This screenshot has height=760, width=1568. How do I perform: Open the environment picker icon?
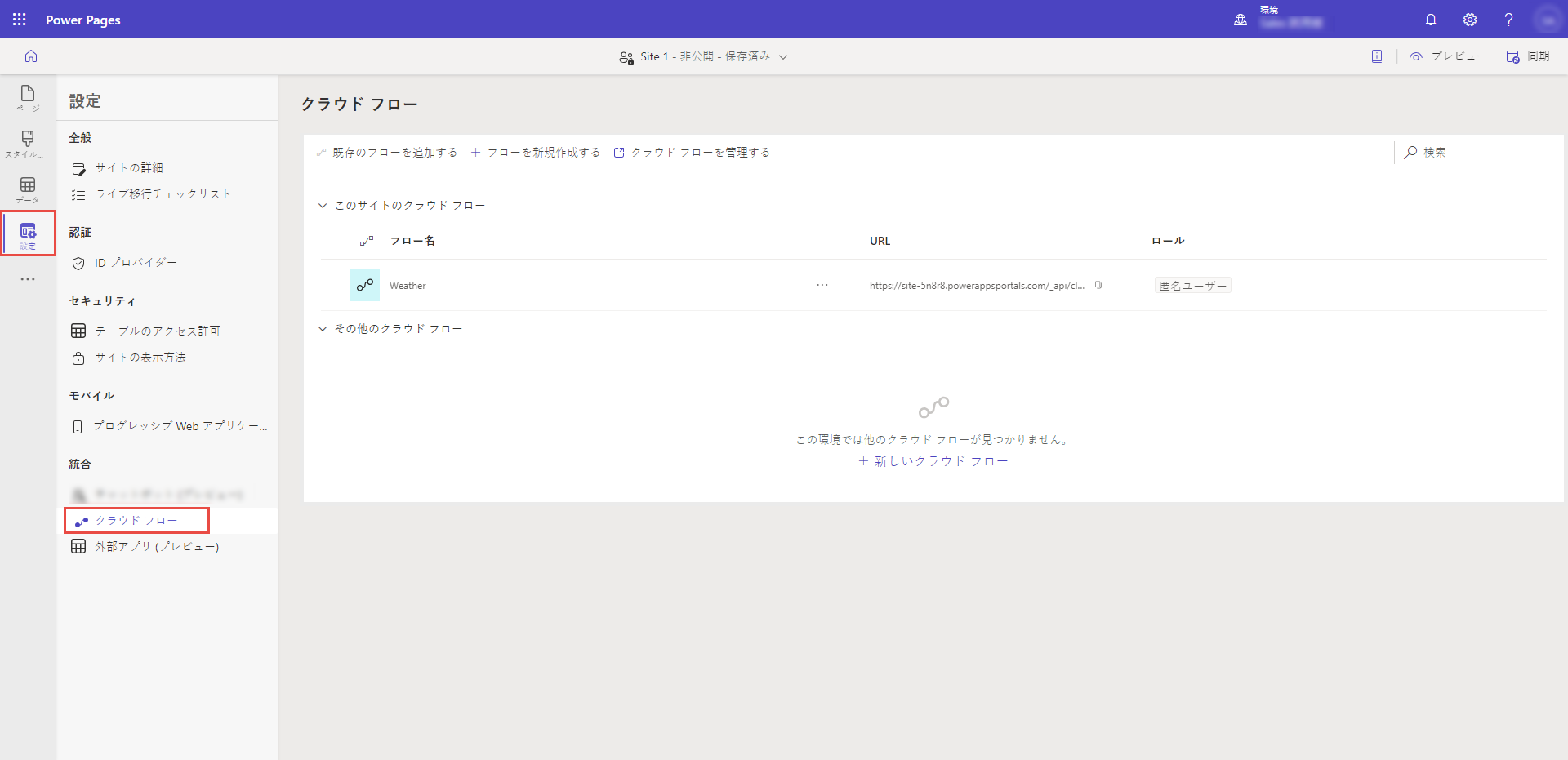tap(1241, 20)
